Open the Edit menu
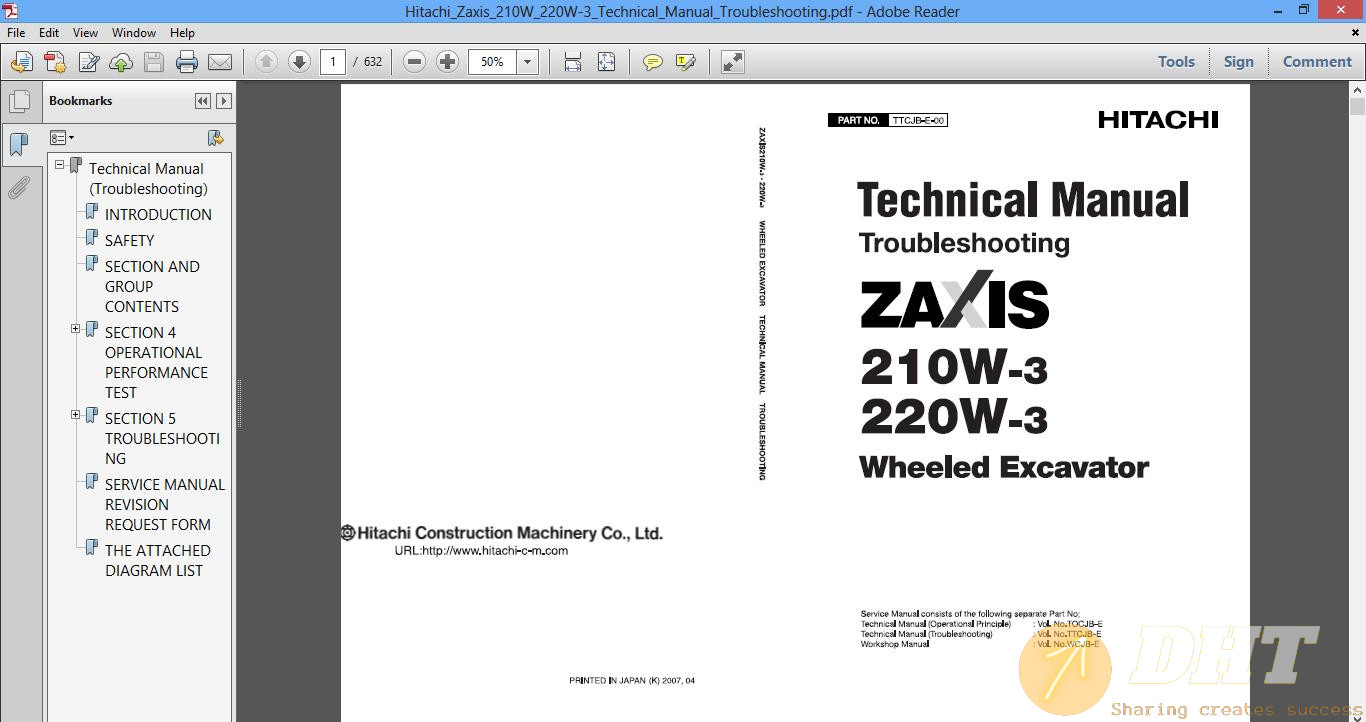 click(x=49, y=33)
